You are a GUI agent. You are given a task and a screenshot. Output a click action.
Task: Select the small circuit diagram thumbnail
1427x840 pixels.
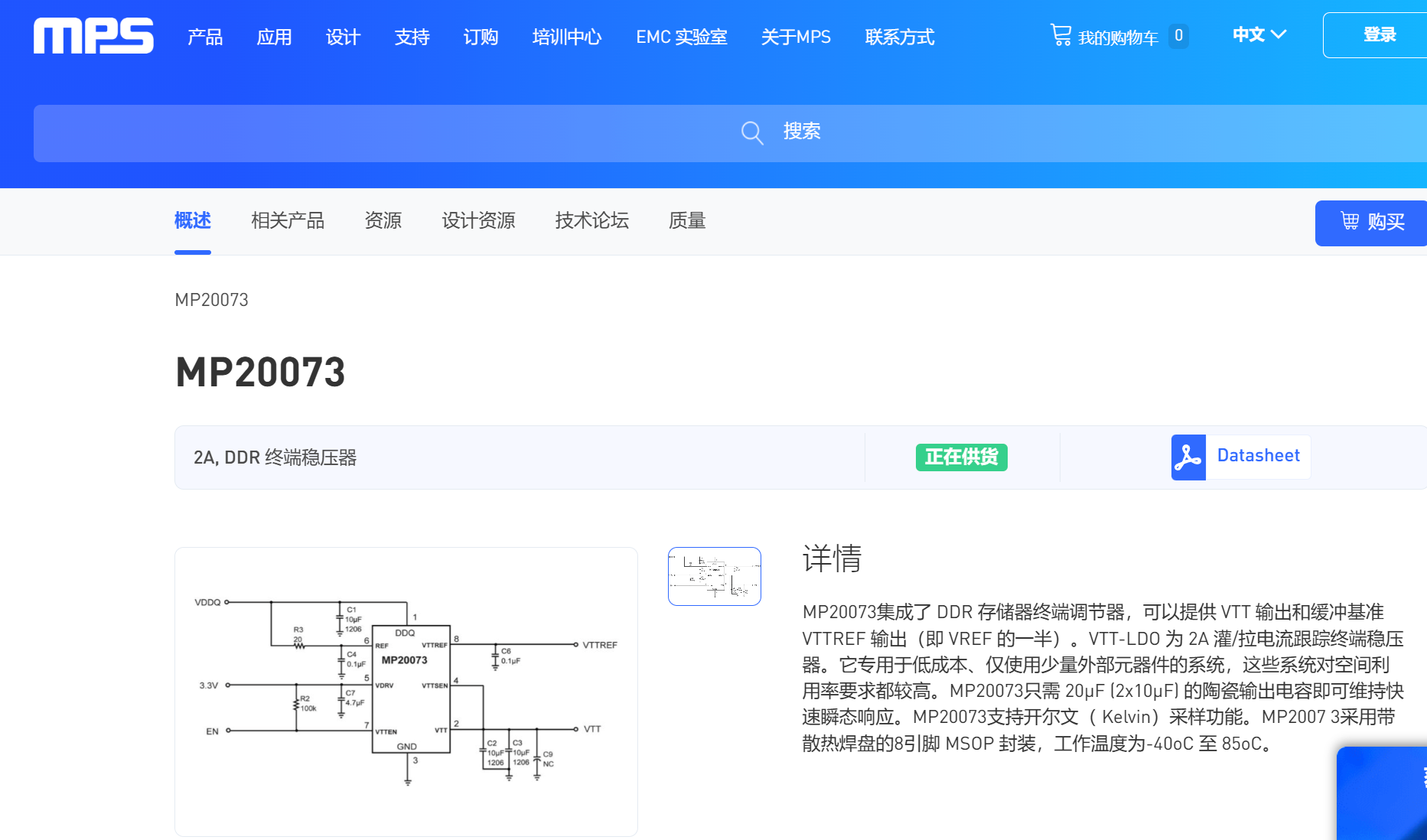click(714, 576)
